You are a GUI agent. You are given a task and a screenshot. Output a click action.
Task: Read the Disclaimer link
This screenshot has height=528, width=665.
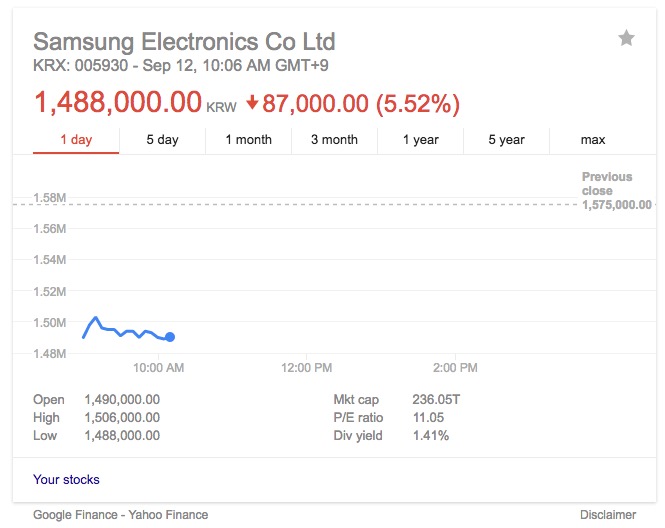click(607, 515)
